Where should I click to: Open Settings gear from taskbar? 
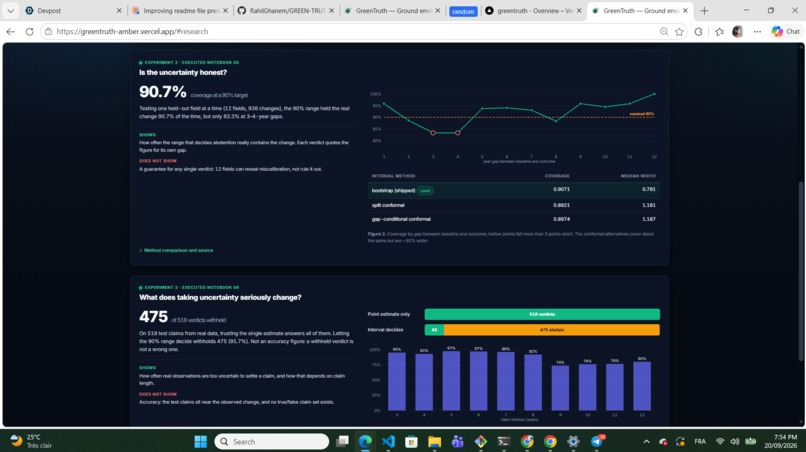tap(573, 441)
